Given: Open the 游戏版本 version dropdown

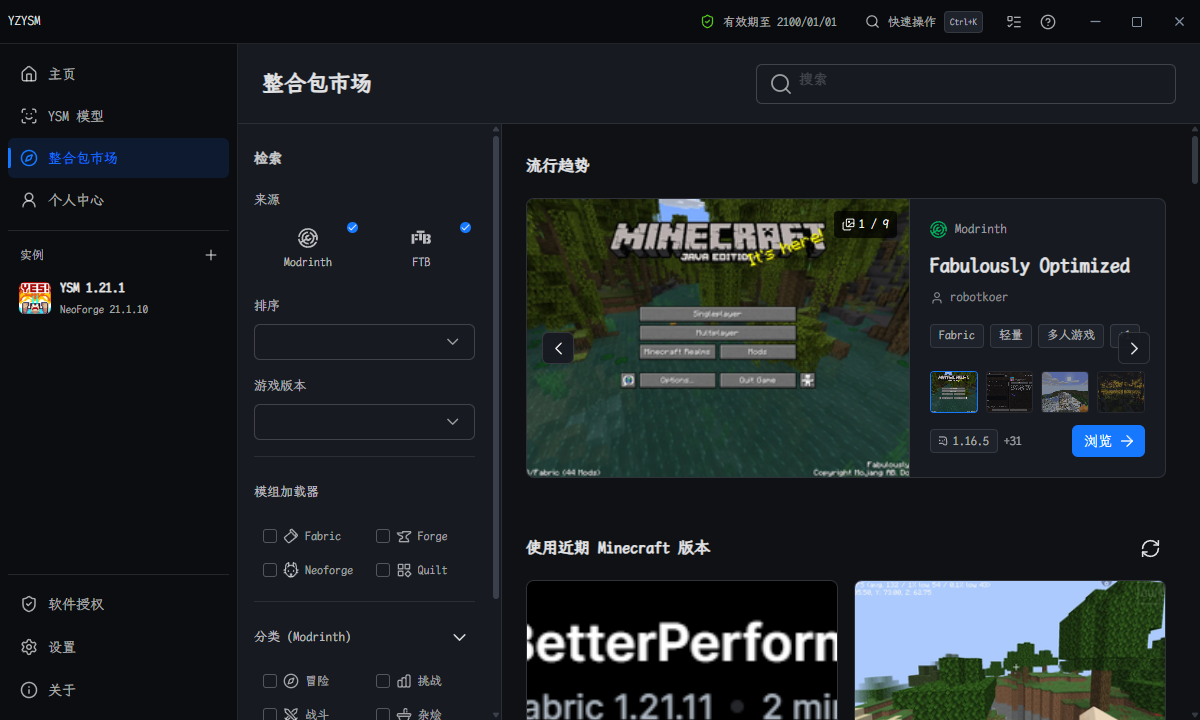Looking at the screenshot, I should 364,422.
